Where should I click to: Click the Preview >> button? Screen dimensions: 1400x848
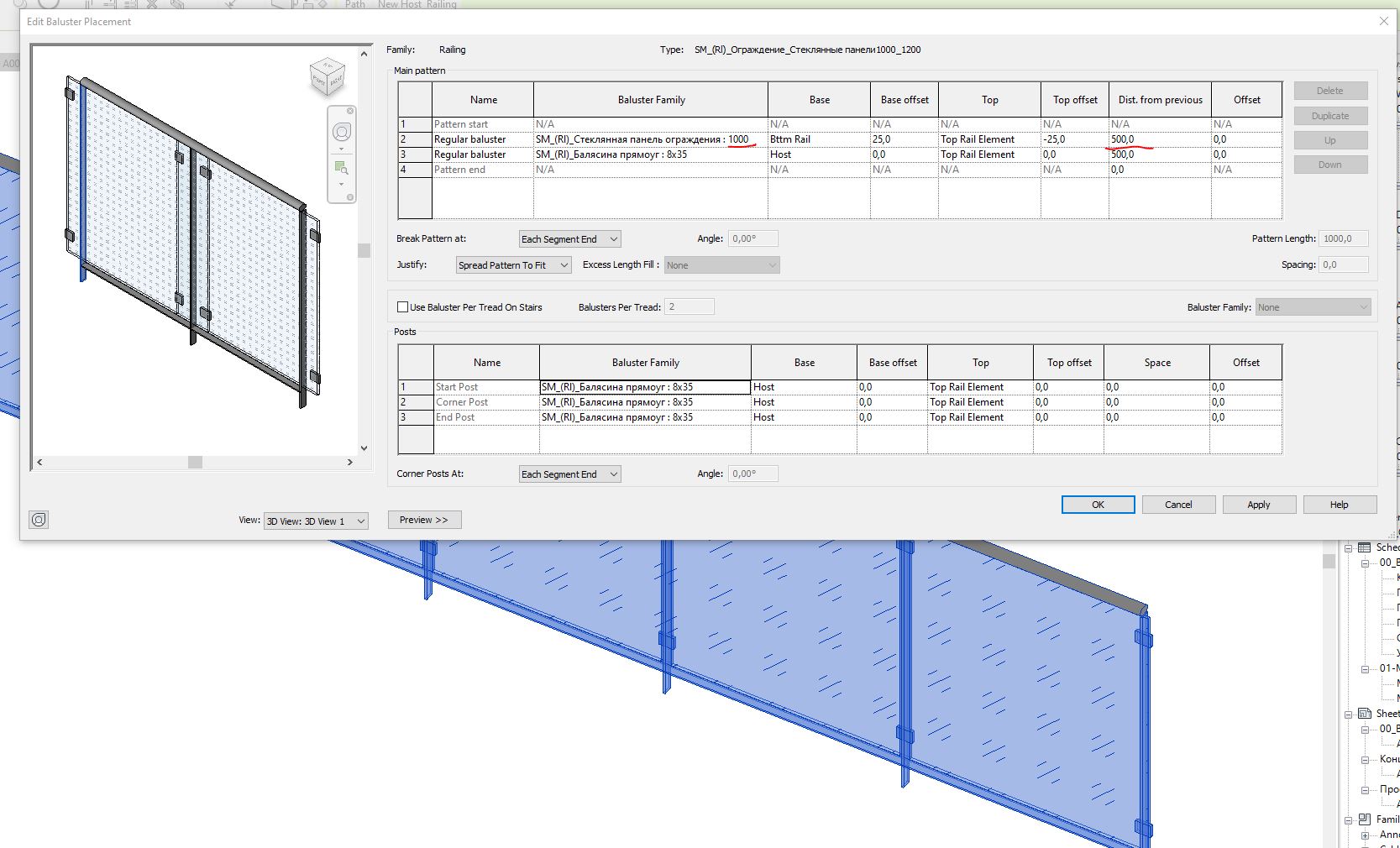tap(424, 520)
